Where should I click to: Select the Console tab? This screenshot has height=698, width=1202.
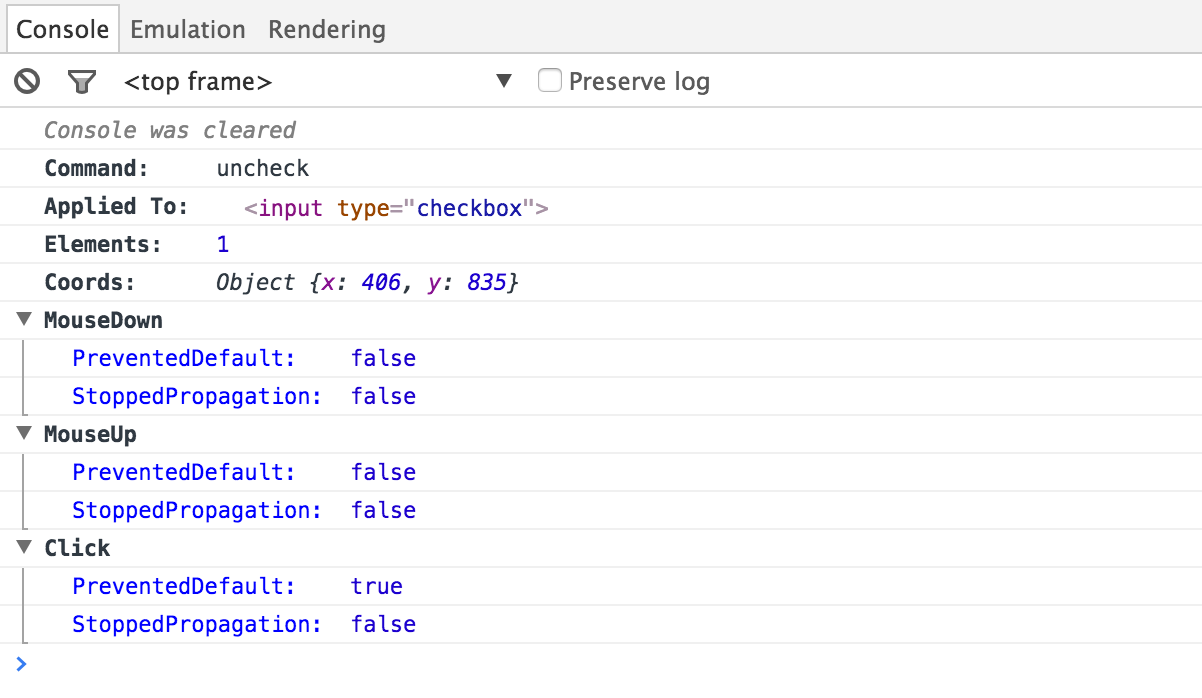(x=62, y=29)
